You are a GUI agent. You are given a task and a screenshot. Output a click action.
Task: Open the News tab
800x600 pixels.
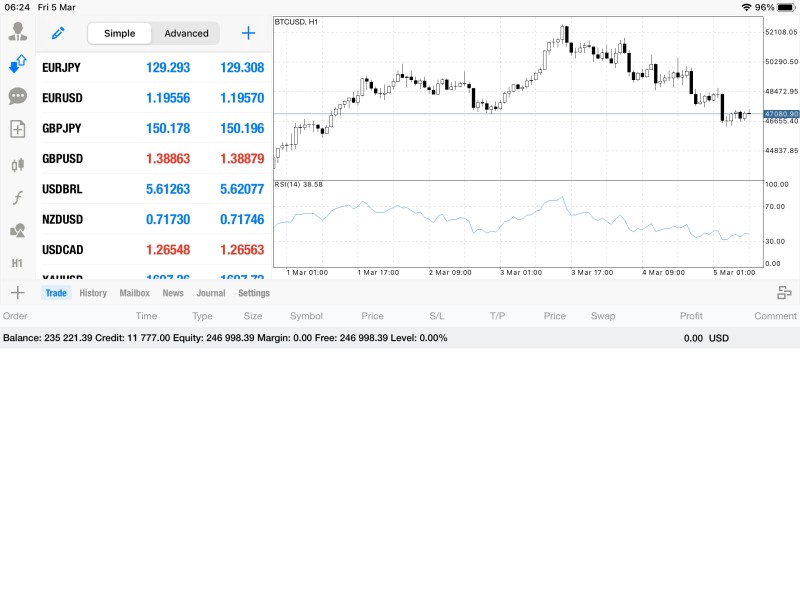(x=173, y=293)
